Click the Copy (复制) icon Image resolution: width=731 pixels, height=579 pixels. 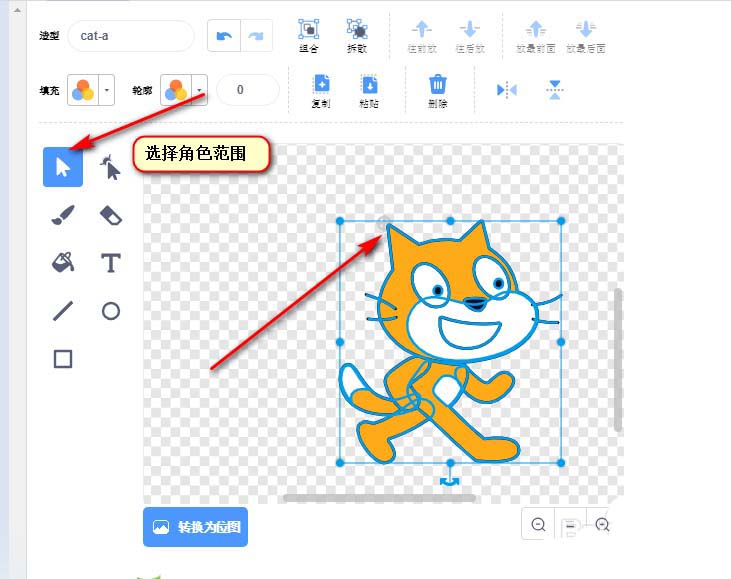click(321, 90)
